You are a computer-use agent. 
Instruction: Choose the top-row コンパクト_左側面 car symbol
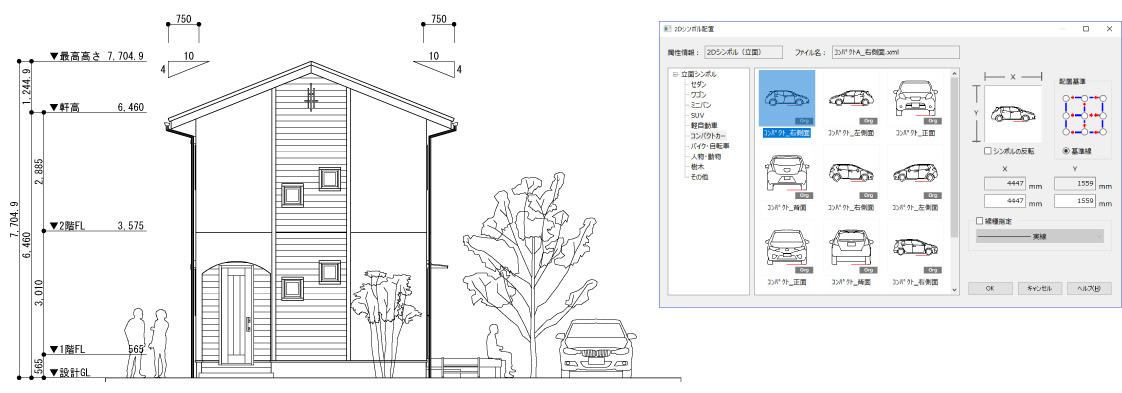[x=851, y=98]
